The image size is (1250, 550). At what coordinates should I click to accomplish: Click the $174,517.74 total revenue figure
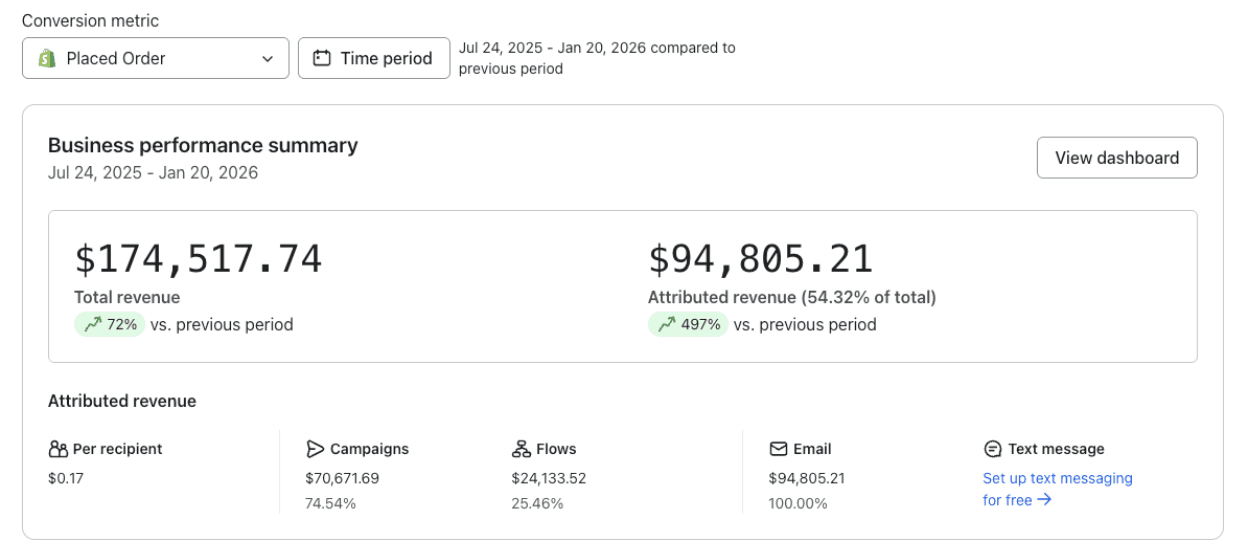click(198, 259)
